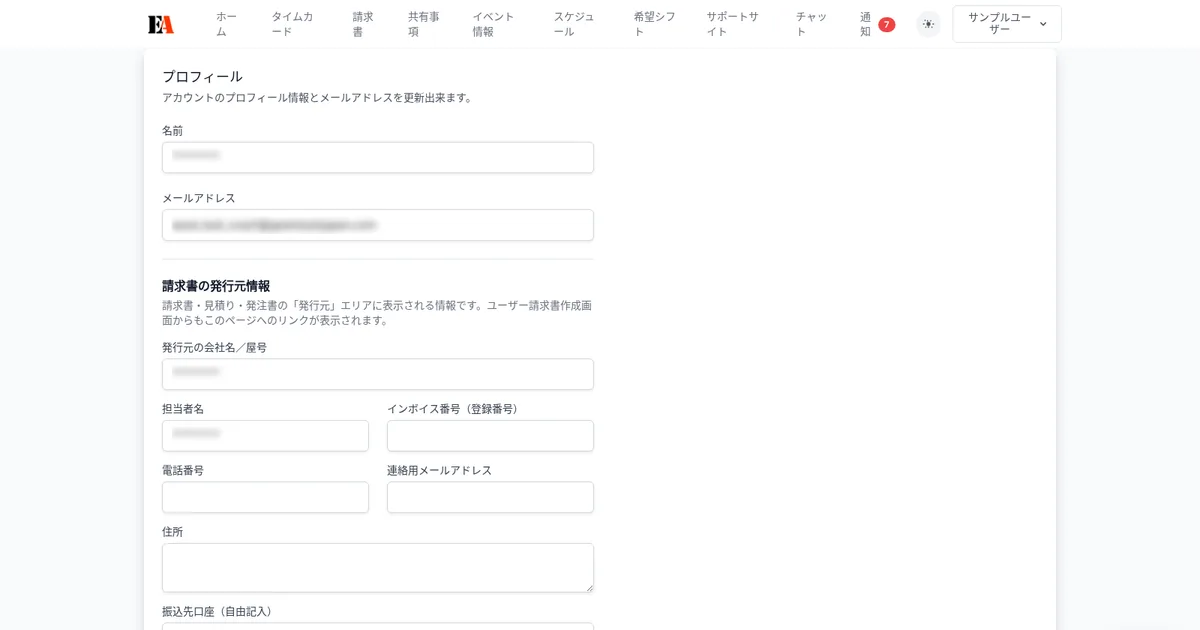Viewport: 1200px width, 630px height.
Task: Switch to the 請求書 section
Action: point(361,23)
